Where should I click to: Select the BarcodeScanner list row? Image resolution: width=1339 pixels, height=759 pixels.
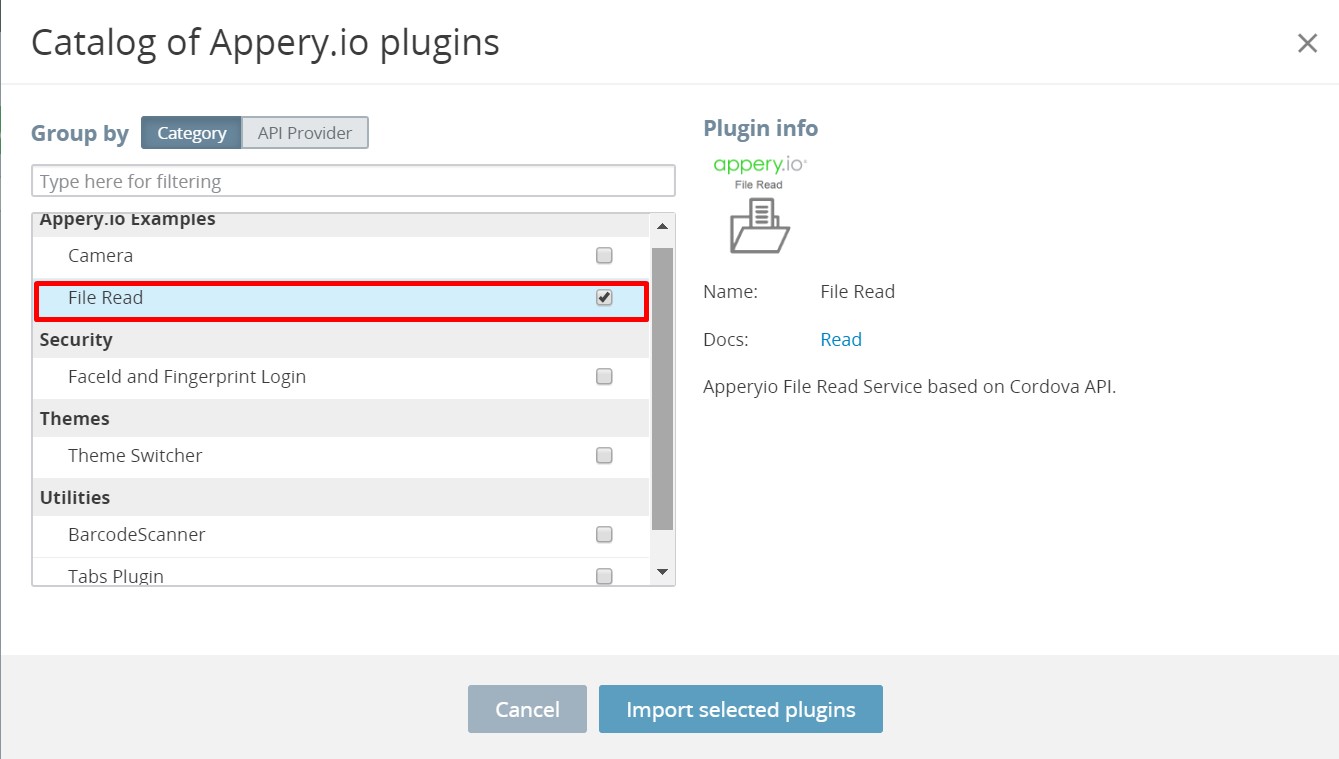(x=341, y=535)
